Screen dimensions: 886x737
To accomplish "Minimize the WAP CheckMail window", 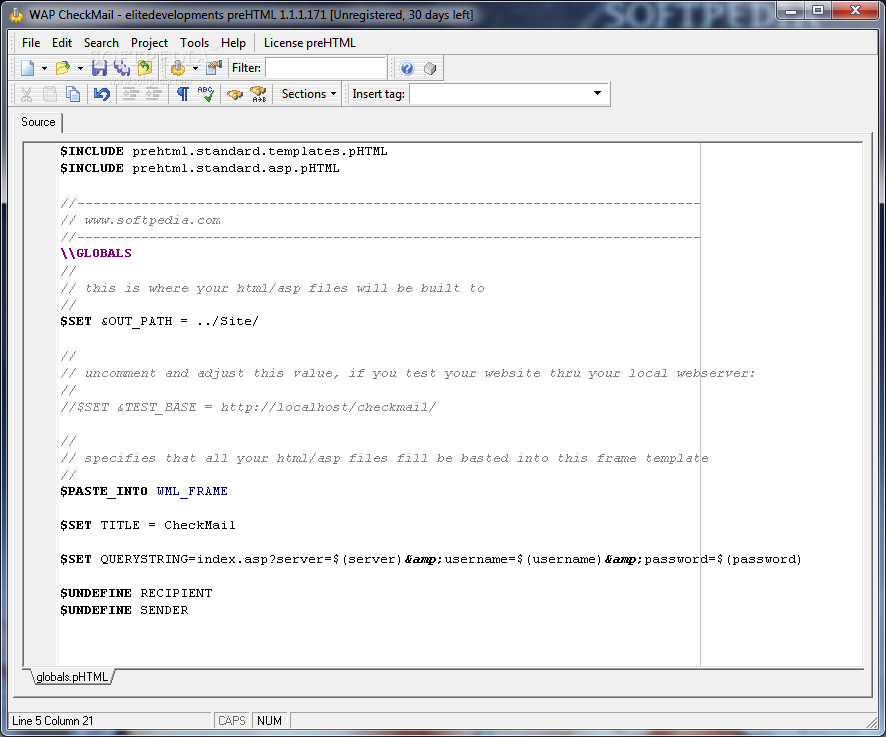I will click(791, 11).
